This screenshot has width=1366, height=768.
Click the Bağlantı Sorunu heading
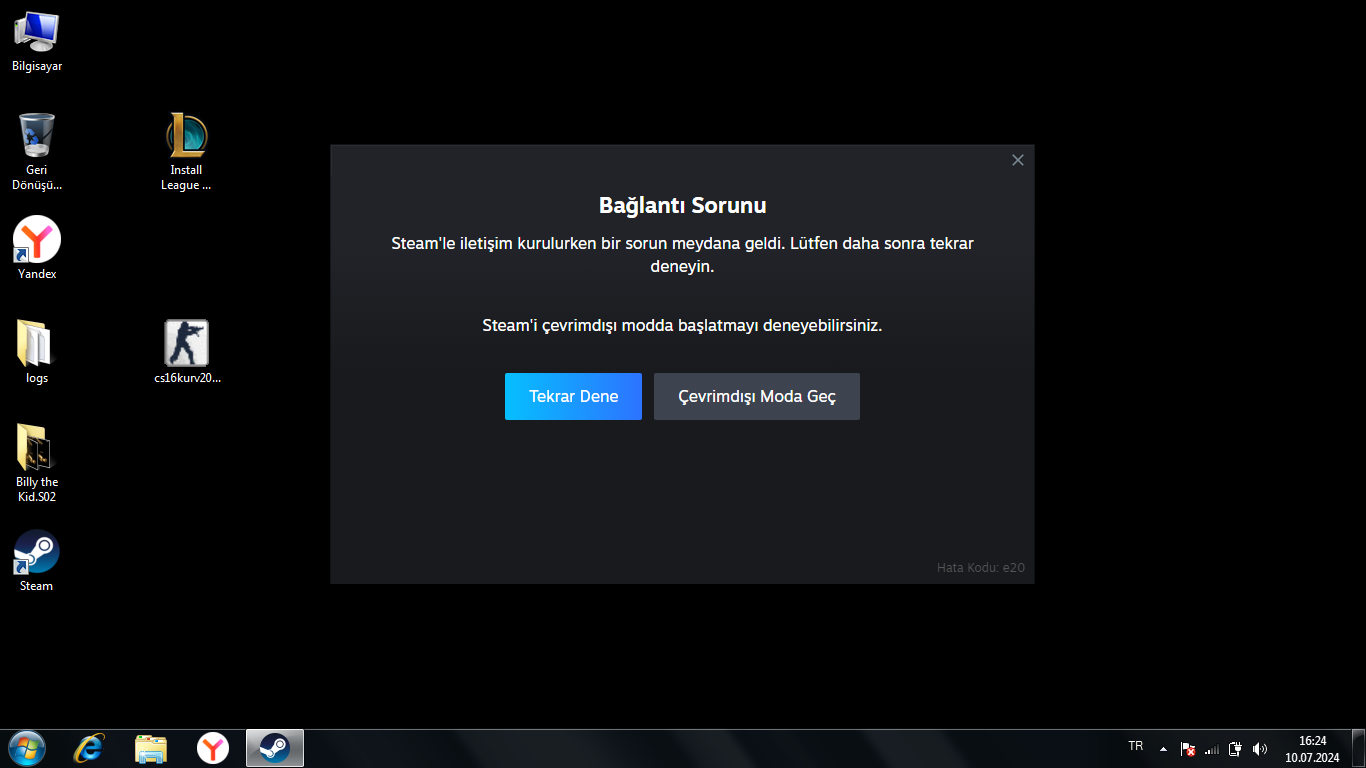(683, 206)
